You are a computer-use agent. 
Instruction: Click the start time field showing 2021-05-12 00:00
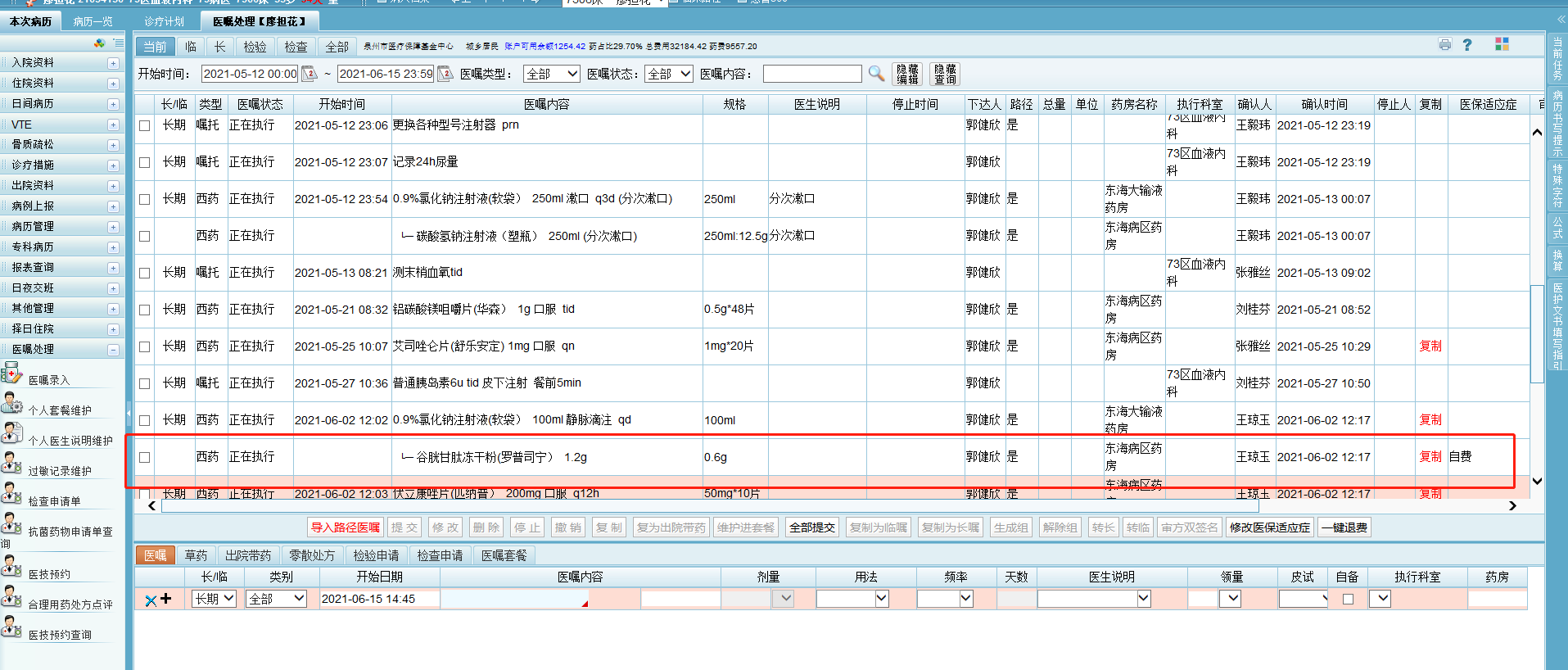pyautogui.click(x=251, y=74)
